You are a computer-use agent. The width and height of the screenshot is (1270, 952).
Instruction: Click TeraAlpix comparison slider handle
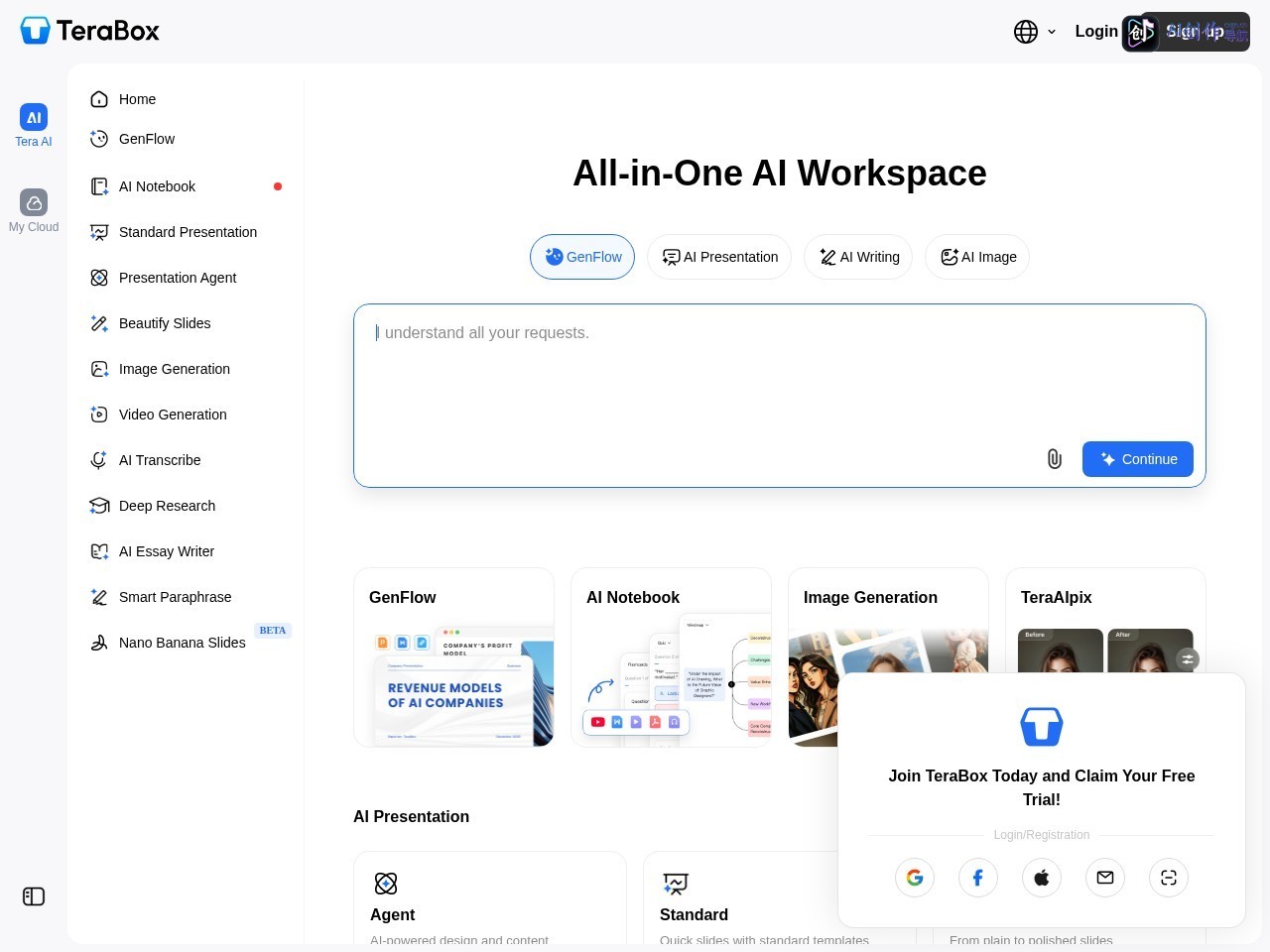point(1188,658)
